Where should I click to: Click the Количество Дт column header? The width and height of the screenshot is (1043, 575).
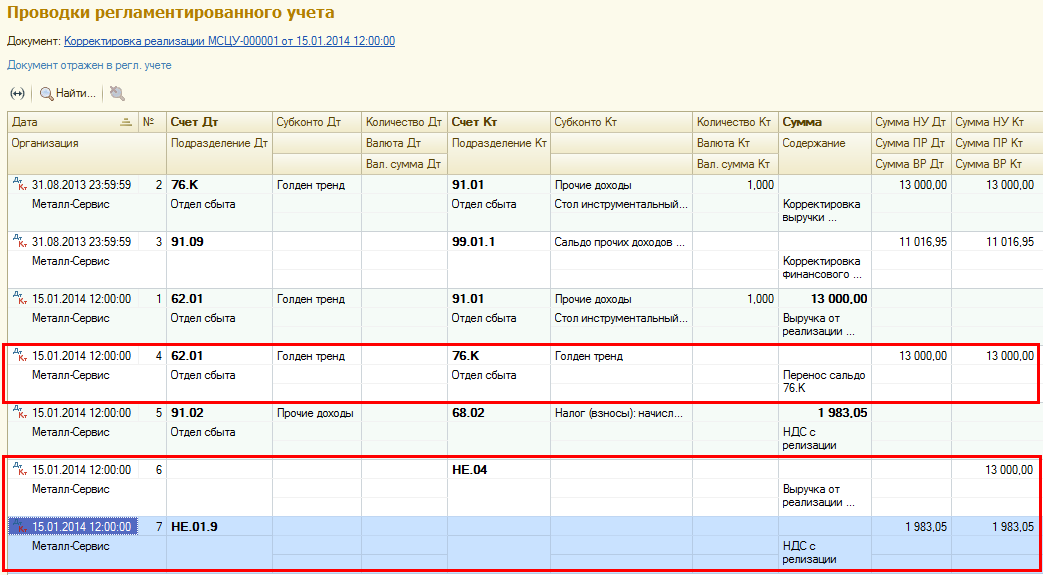(404, 122)
